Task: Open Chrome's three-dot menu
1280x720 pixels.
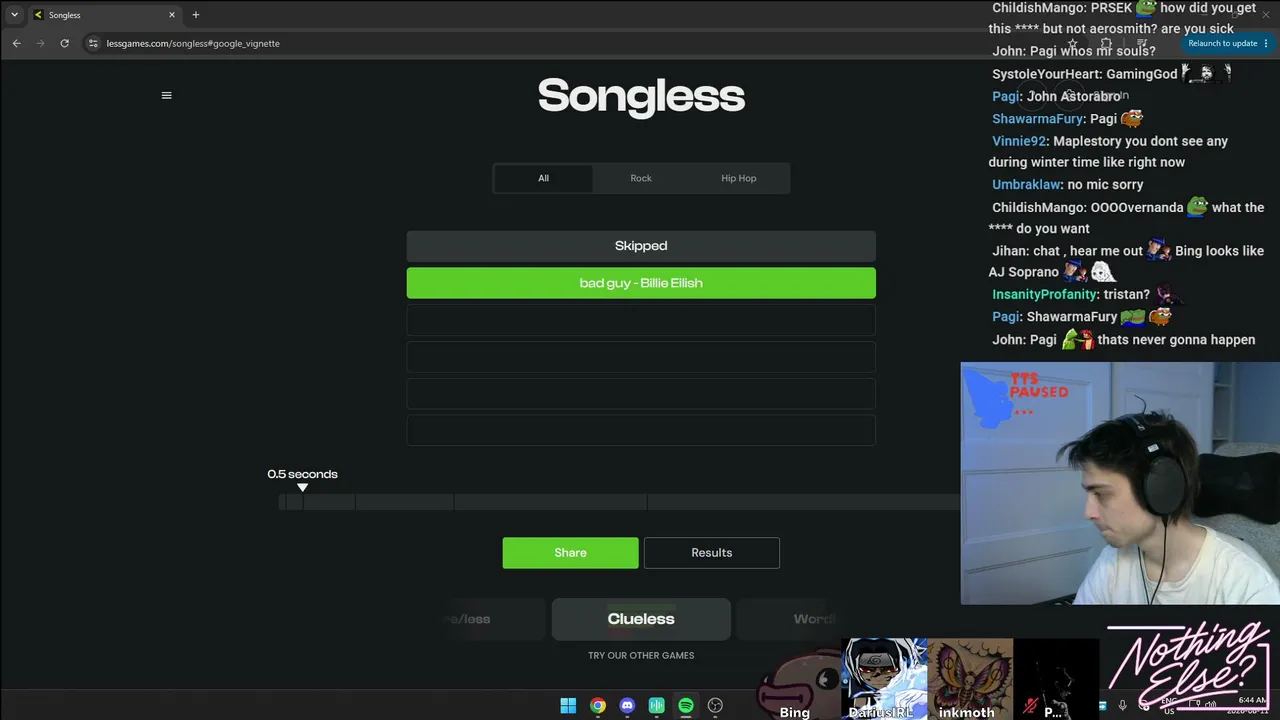Action: tap(1266, 44)
